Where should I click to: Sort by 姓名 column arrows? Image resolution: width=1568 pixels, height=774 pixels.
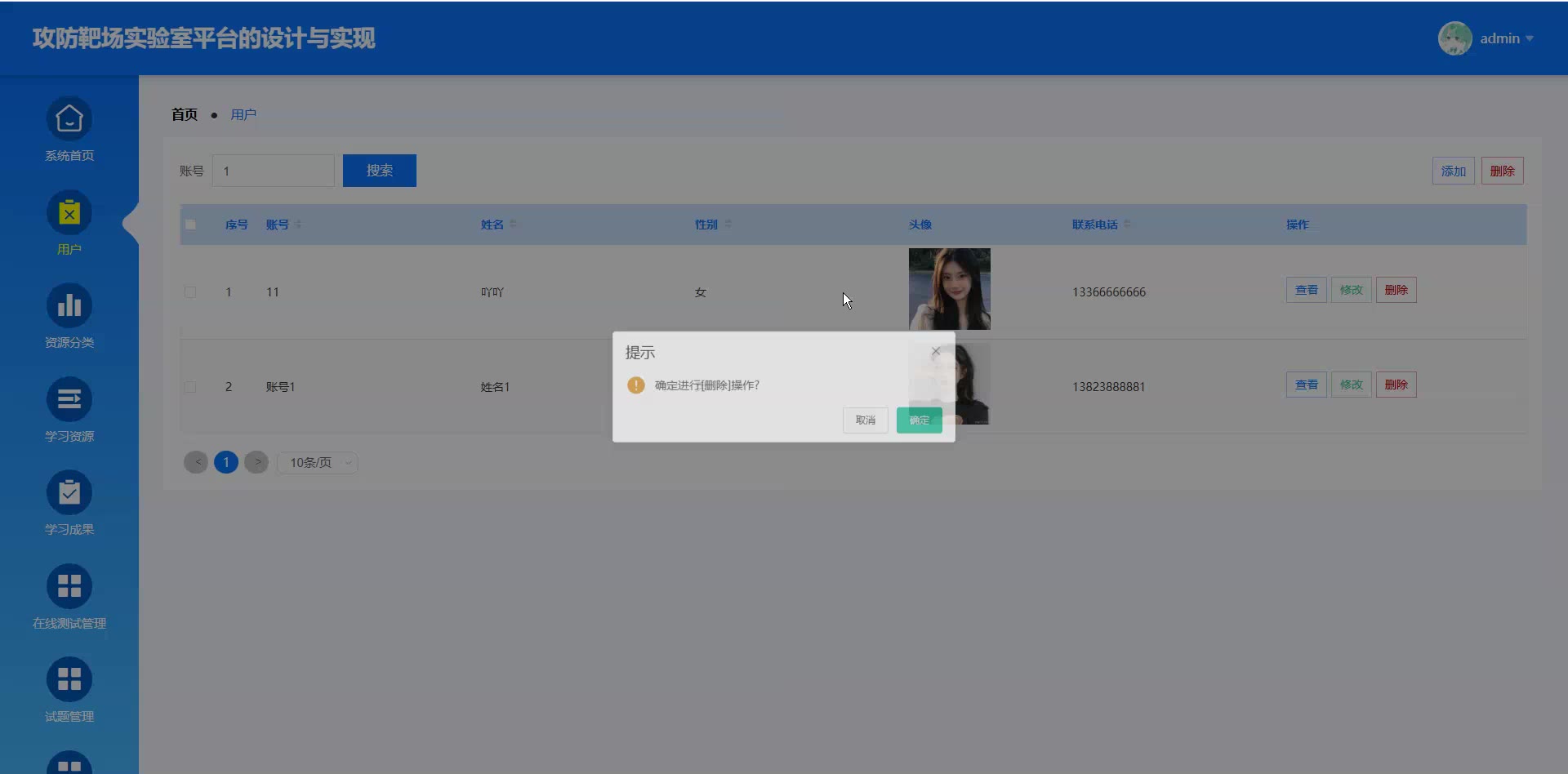513,225
